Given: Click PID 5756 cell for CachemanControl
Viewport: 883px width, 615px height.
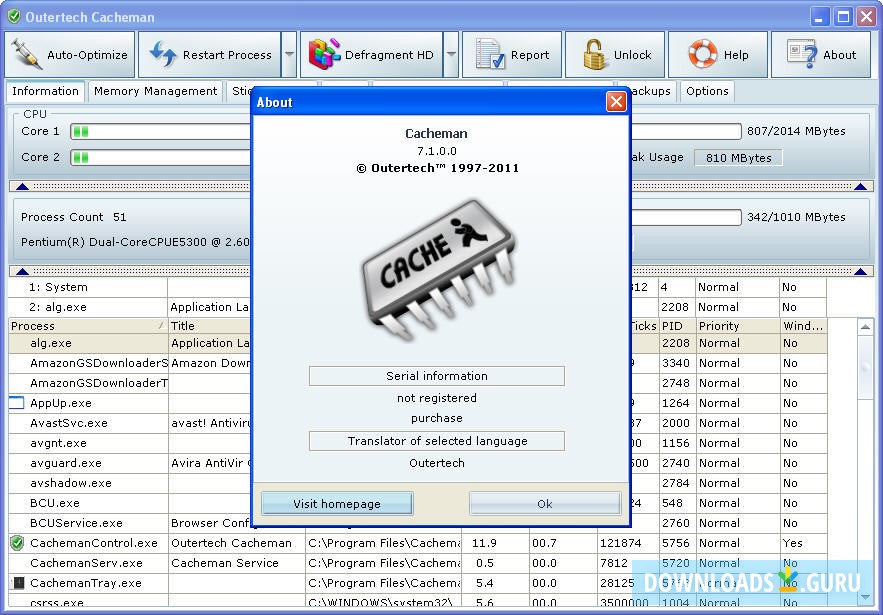Looking at the screenshot, I should [677, 543].
